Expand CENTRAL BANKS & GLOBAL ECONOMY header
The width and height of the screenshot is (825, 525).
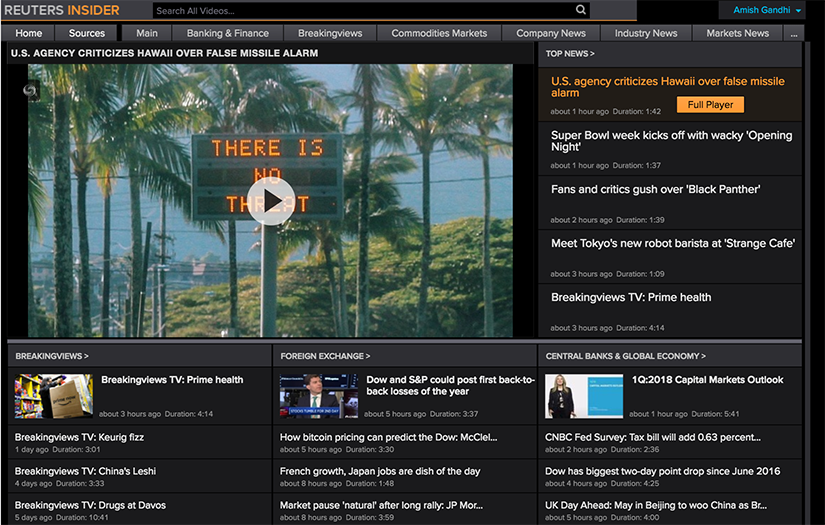[626, 356]
